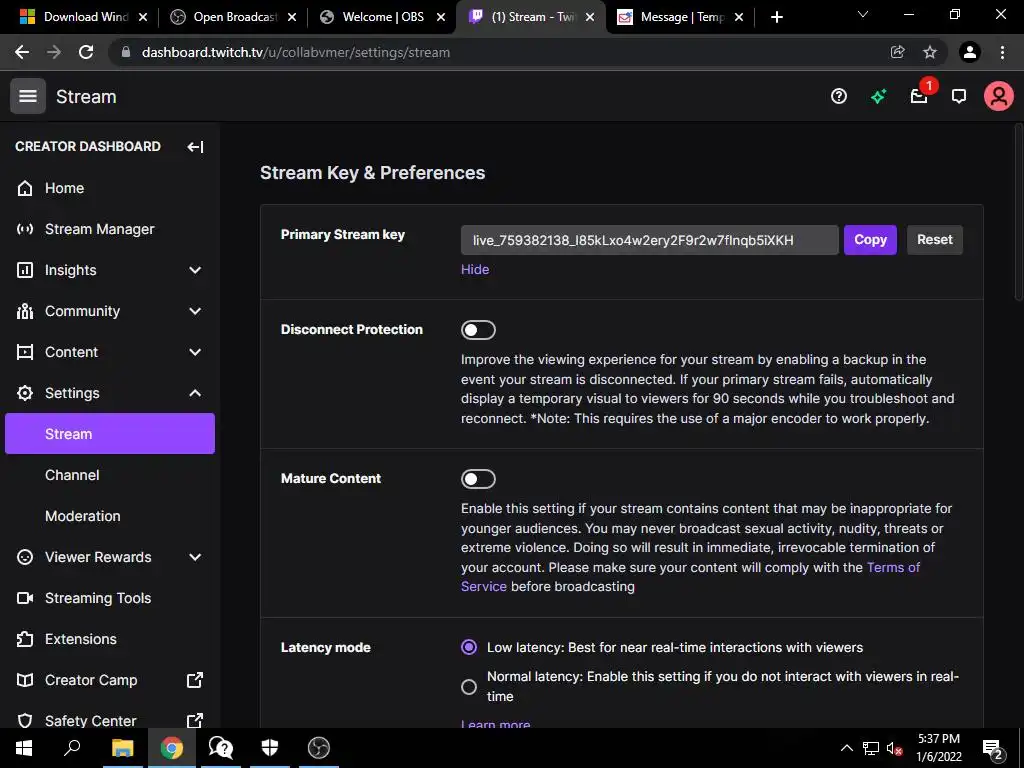Open Chrome tab search dropdown arrow
Image resolution: width=1024 pixels, height=768 pixels.
coord(863,14)
